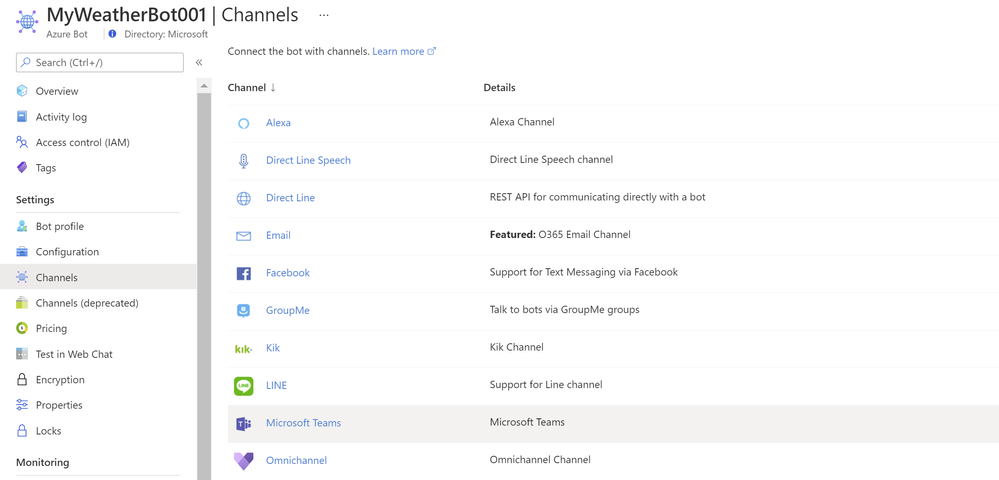This screenshot has height=480, width=999.
Task: Open Activity log page
Action: tap(61, 117)
